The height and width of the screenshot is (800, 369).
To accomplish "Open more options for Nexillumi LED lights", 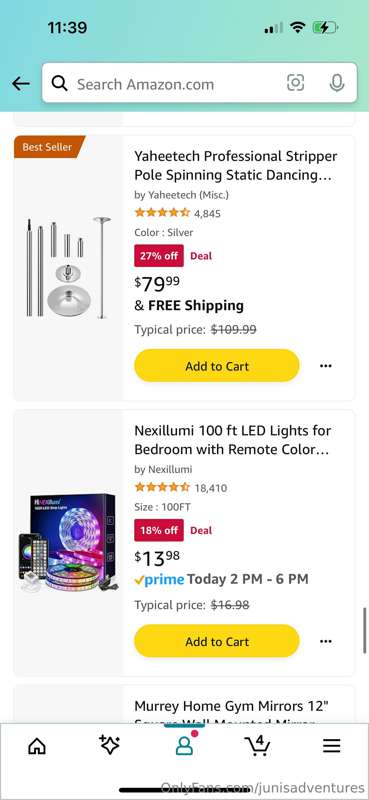I will point(326,641).
